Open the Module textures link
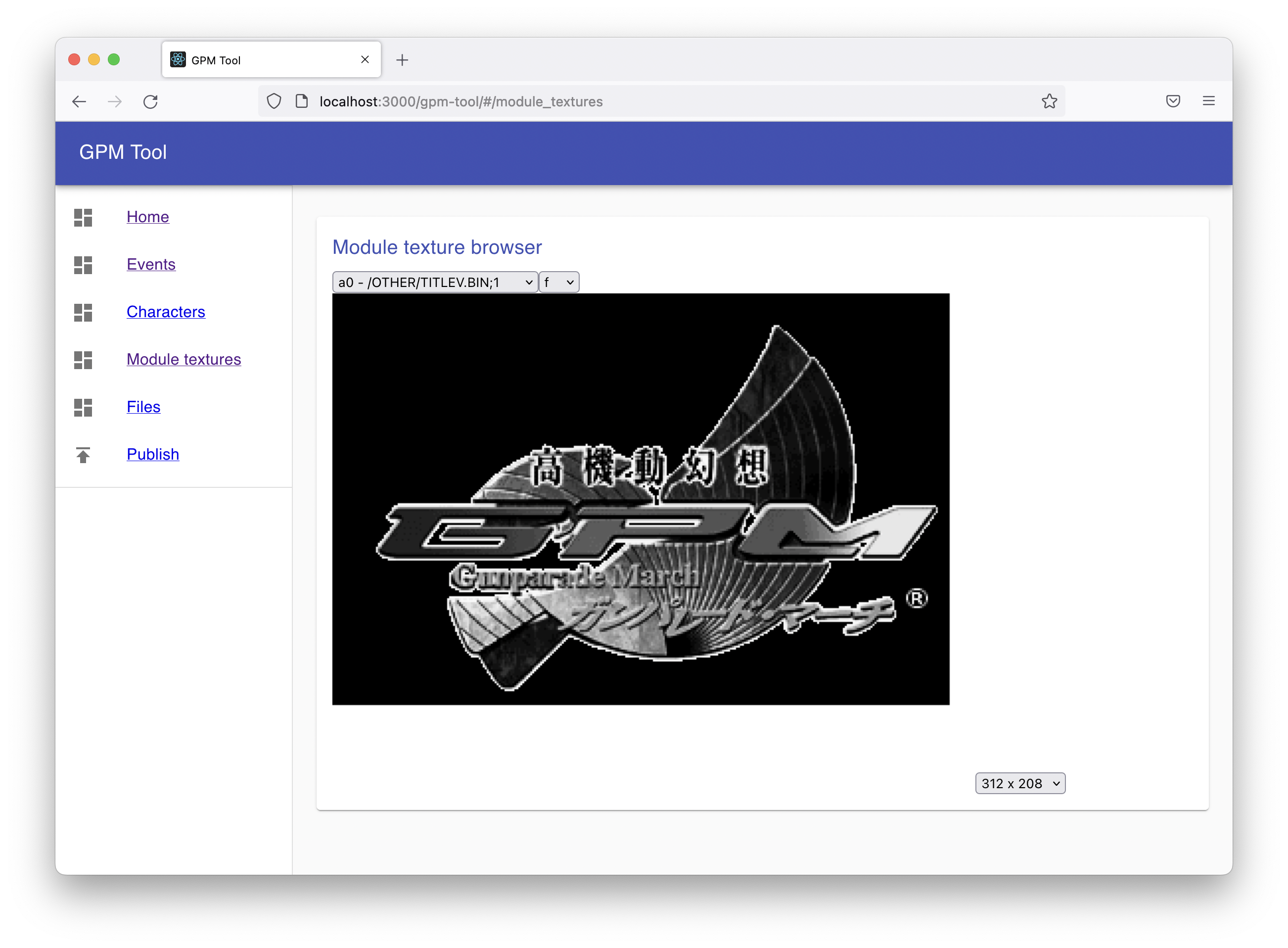This screenshot has height=948, width=1288. tap(184, 359)
